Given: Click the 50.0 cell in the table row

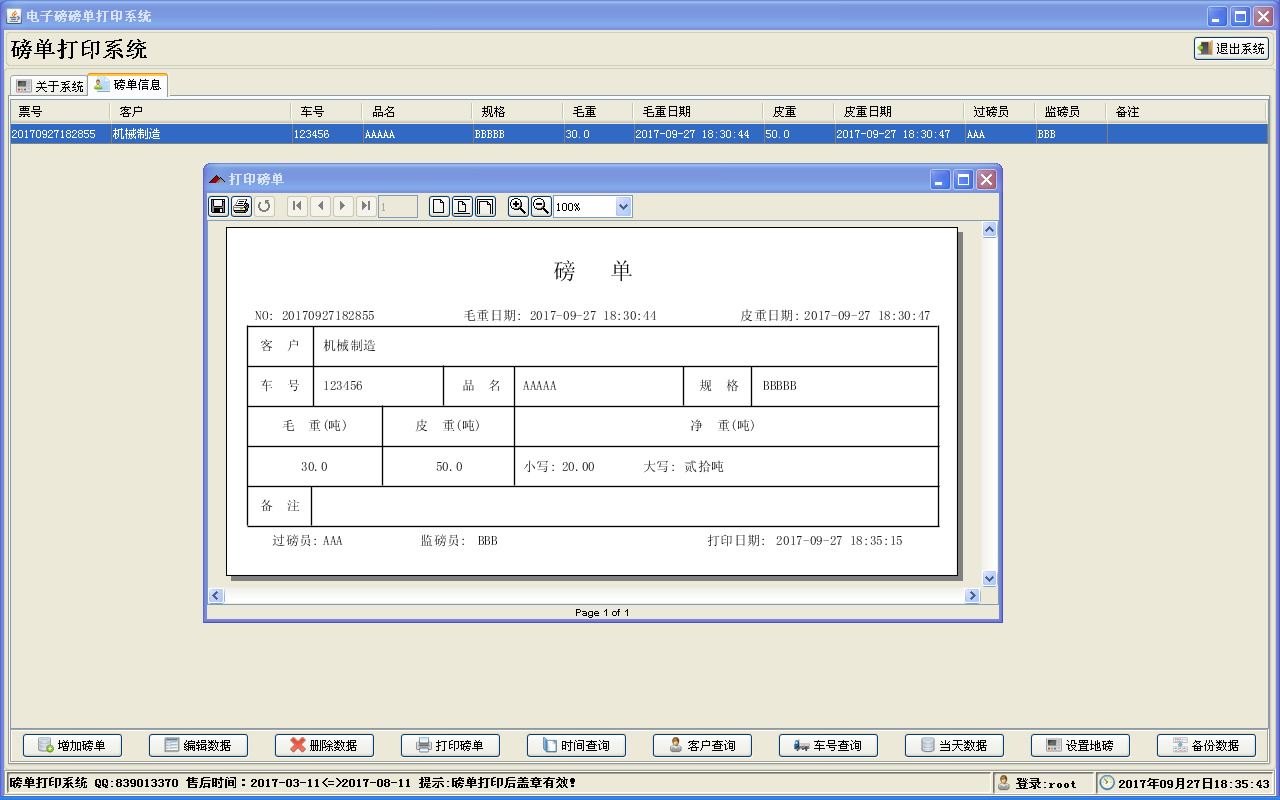Looking at the screenshot, I should click(799, 134).
